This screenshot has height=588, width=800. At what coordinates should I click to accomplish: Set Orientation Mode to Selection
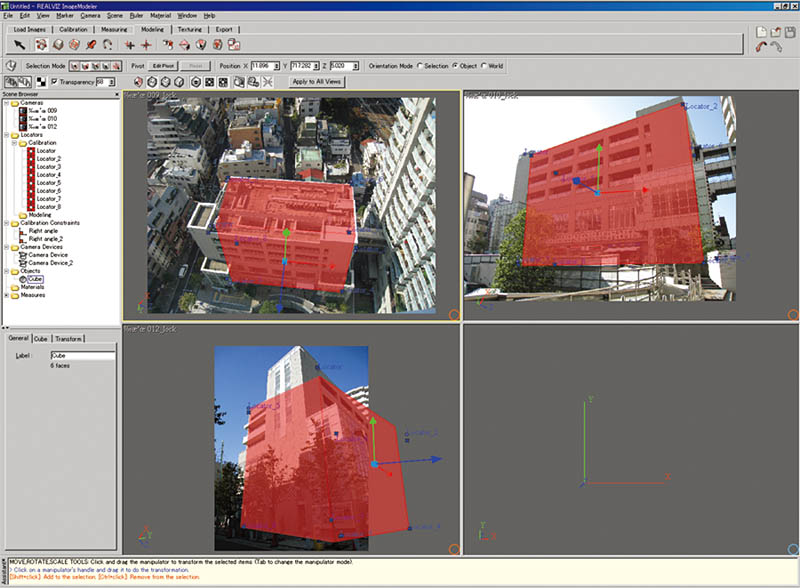tap(420, 66)
